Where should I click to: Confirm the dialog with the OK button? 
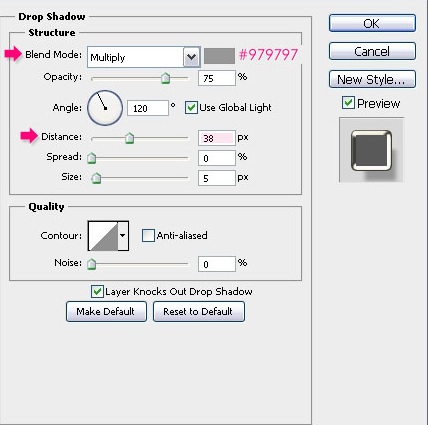(x=372, y=23)
